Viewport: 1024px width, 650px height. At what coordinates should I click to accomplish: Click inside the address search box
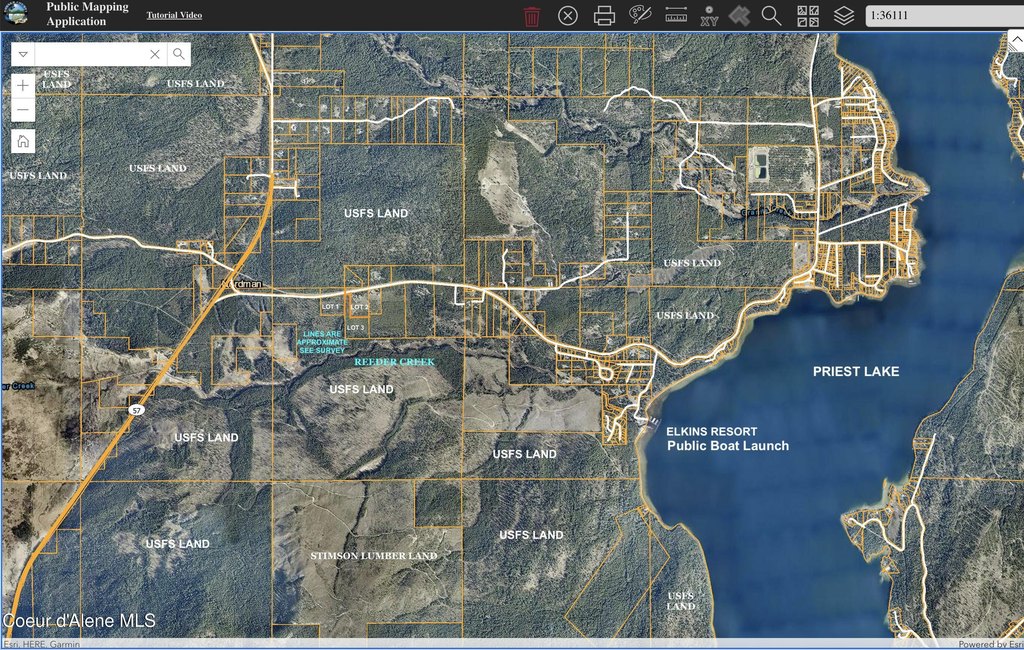90,54
